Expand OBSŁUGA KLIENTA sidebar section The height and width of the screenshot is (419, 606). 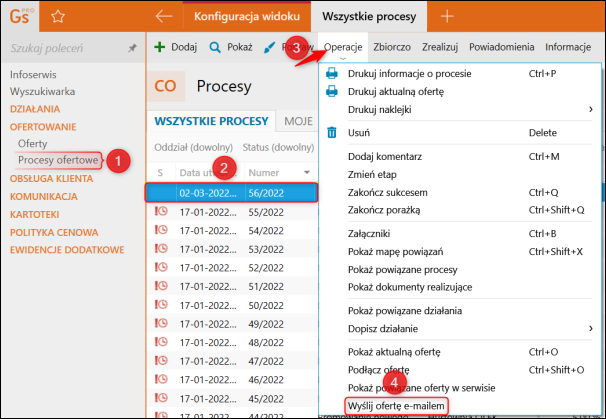(x=51, y=179)
